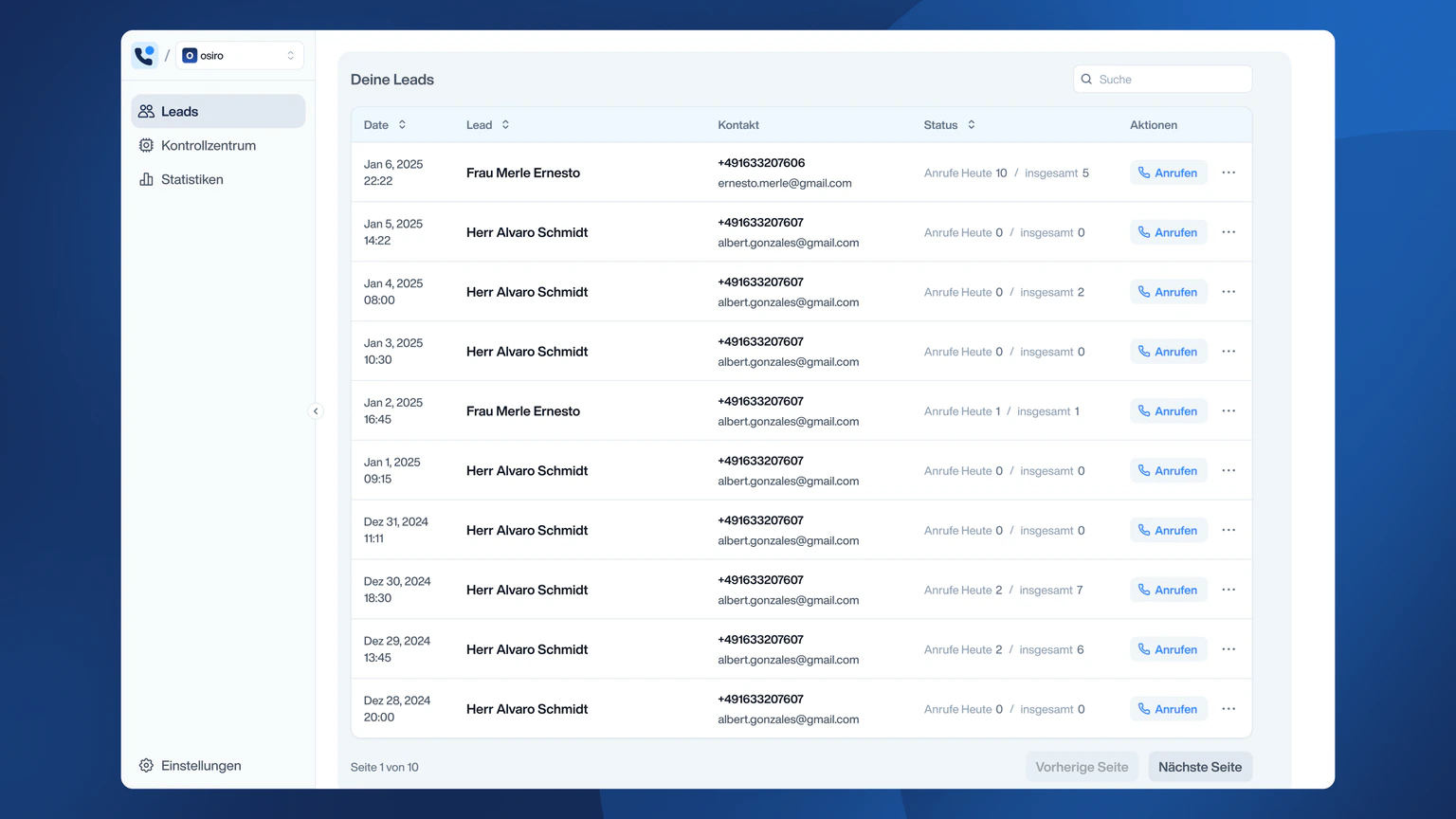
Task: Open the actions menu for Frau Merle Ernesto
Action: [1228, 173]
